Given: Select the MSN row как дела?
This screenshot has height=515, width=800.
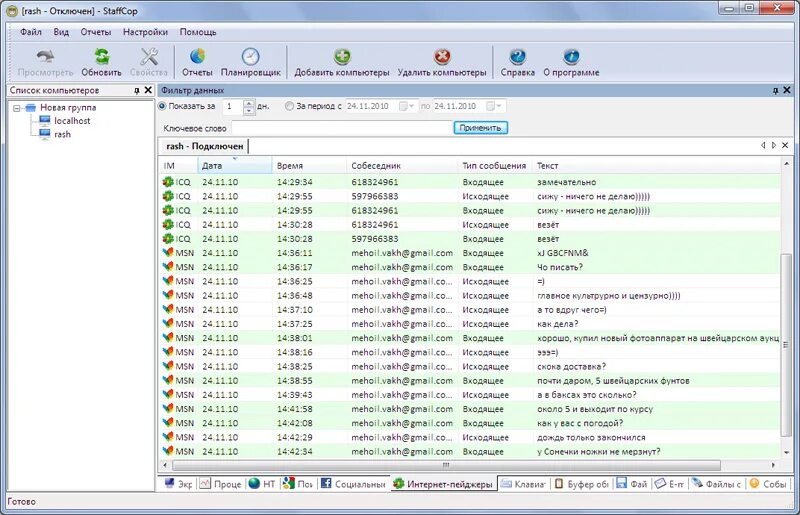Looking at the screenshot, I should 469,324.
